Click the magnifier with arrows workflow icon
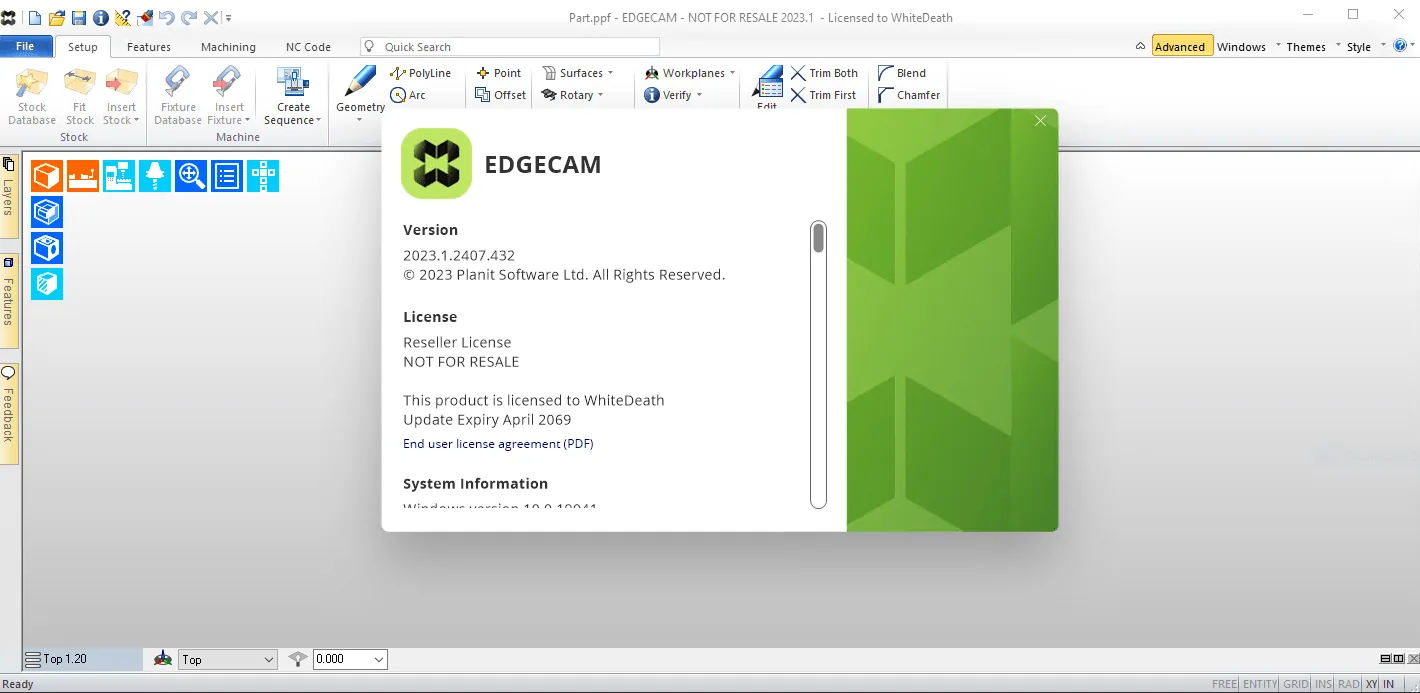This screenshot has height=693, width=1420. tap(191, 176)
